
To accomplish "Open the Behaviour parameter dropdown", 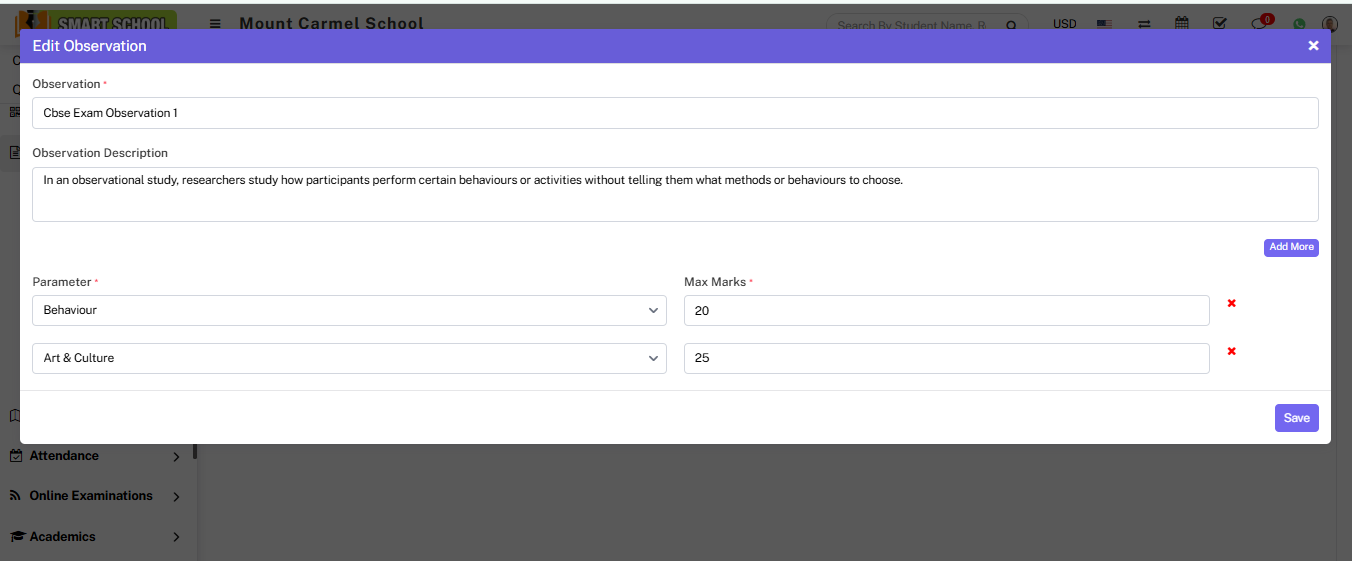I will (x=349, y=311).
